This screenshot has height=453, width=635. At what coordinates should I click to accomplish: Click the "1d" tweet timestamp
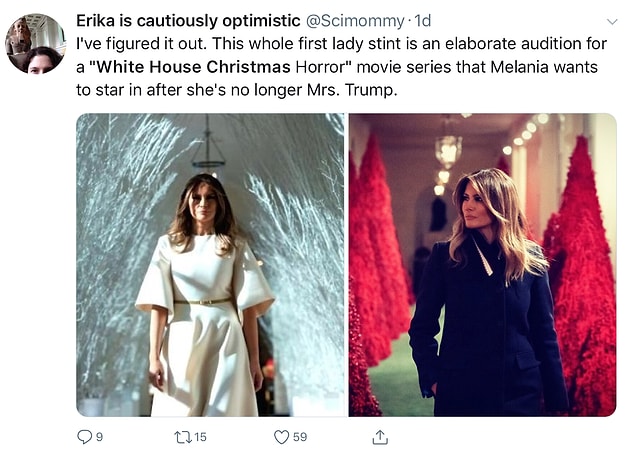423,21
